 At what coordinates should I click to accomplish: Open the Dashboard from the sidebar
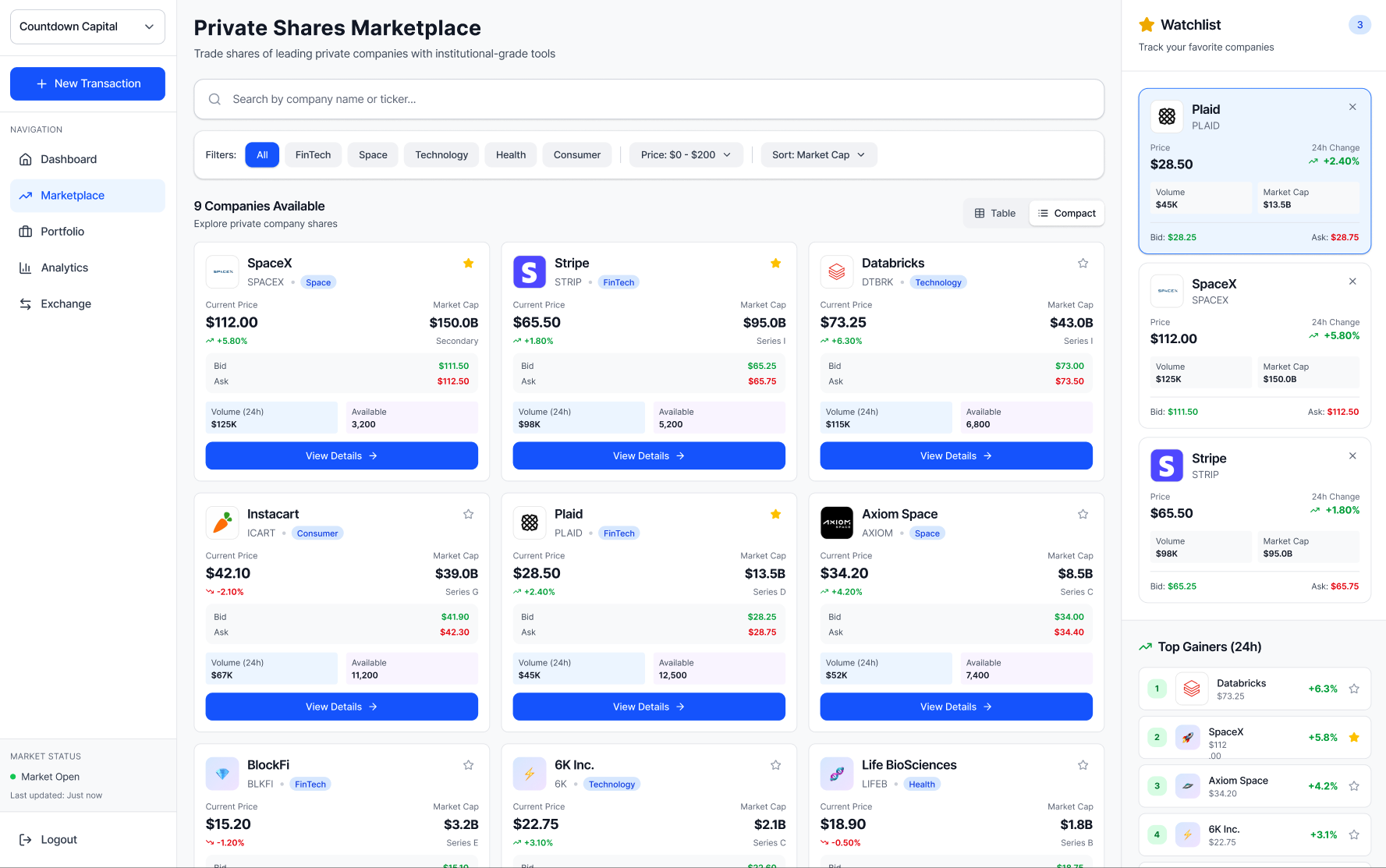pyautogui.click(x=69, y=159)
